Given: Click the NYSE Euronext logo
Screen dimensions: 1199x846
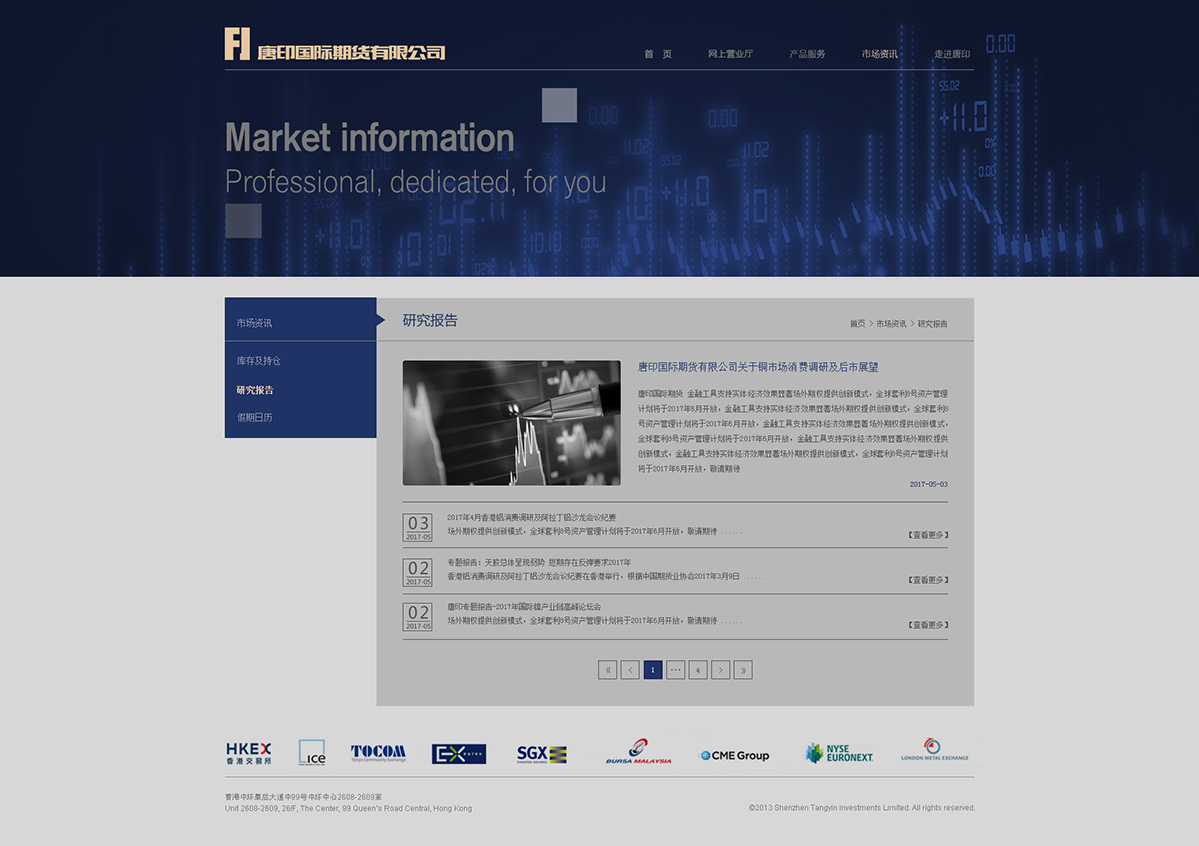Looking at the screenshot, I should tap(839, 754).
